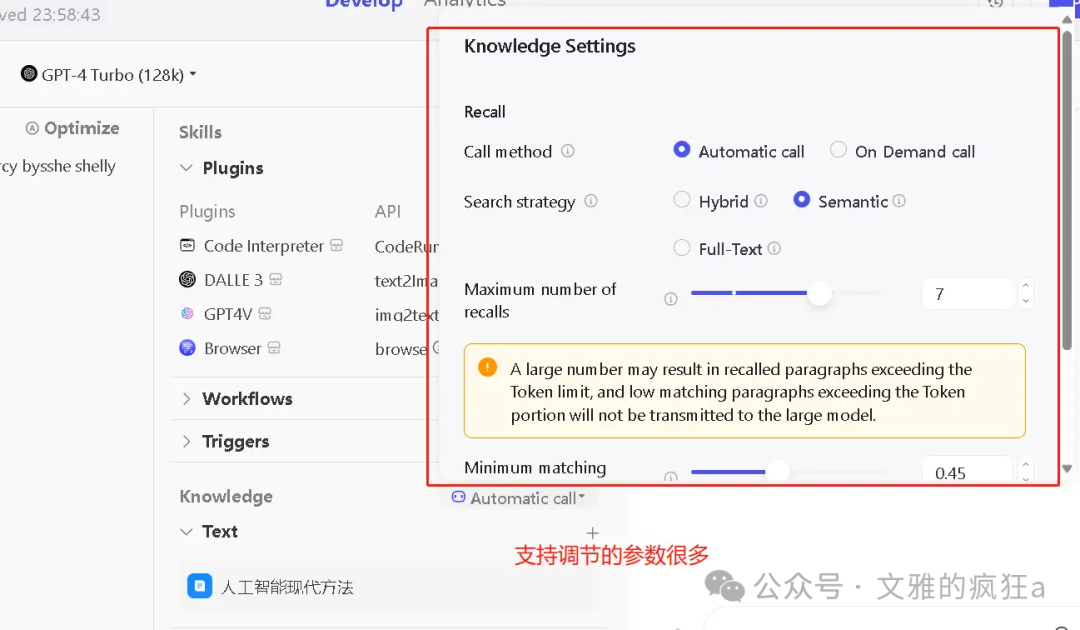Image resolution: width=1080 pixels, height=630 pixels.
Task: Click the DALLE 3 plugin icon
Action: click(x=187, y=279)
